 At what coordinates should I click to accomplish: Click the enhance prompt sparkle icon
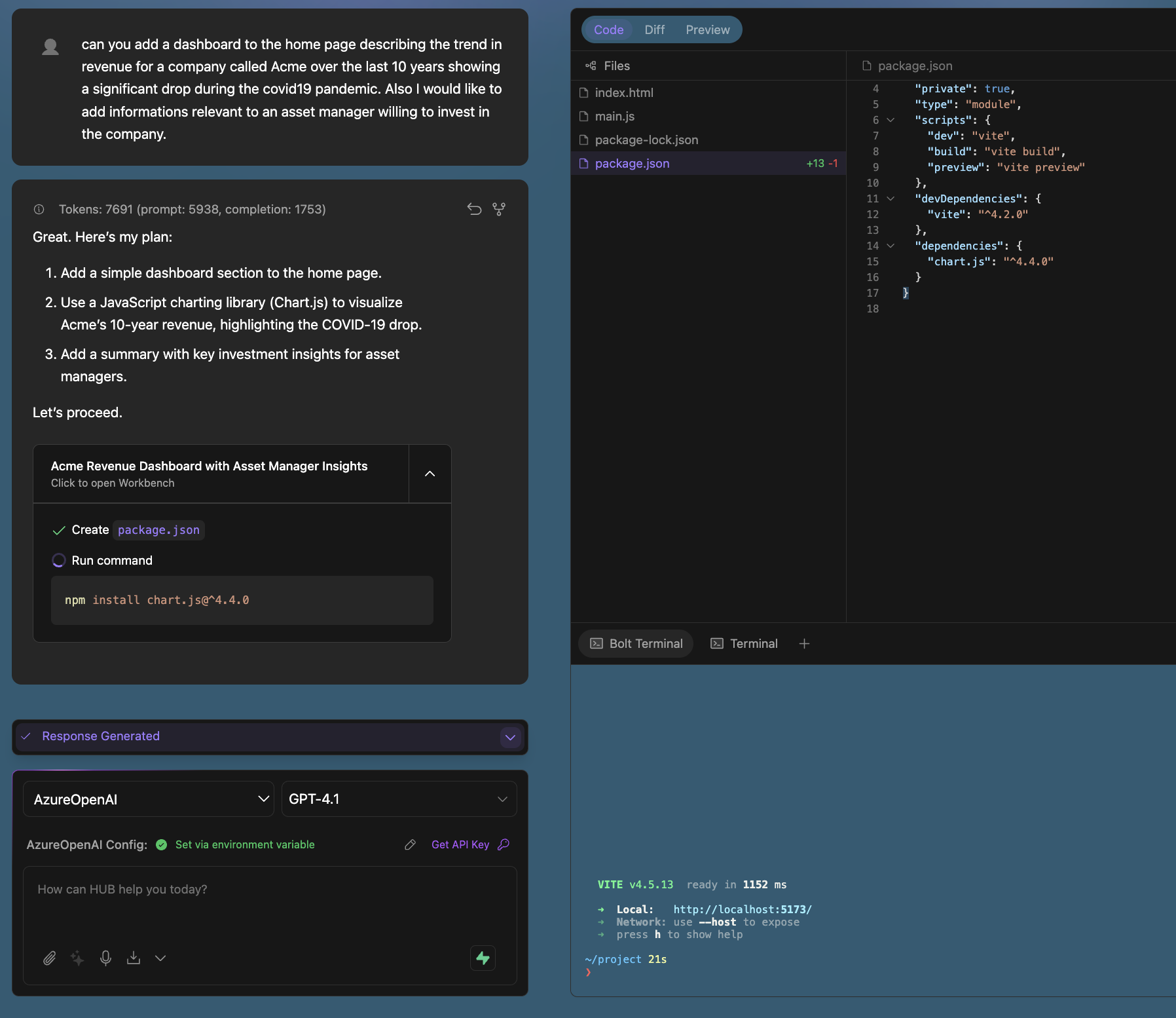tap(77, 958)
